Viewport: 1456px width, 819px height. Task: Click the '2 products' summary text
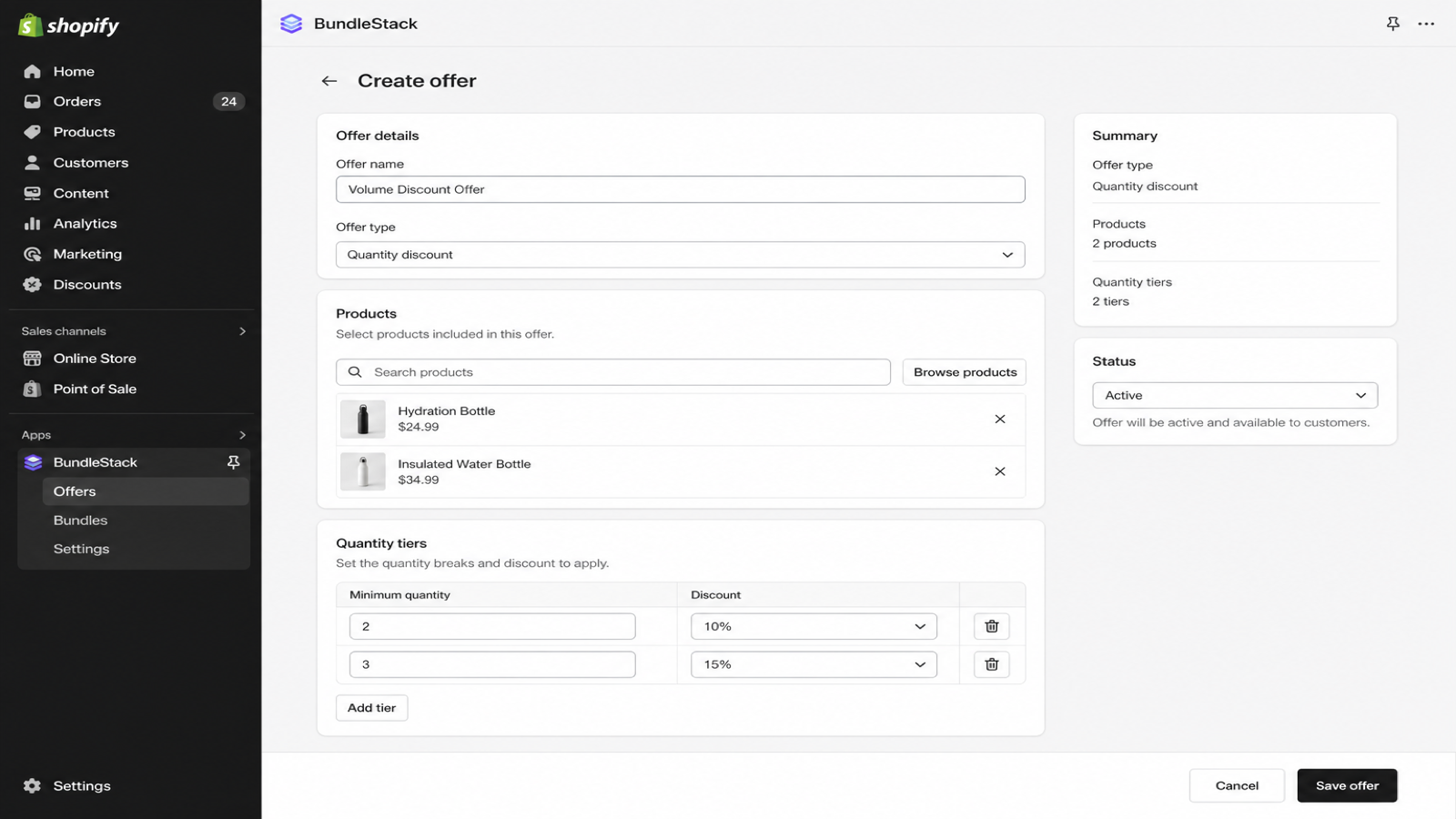pyautogui.click(x=1125, y=243)
